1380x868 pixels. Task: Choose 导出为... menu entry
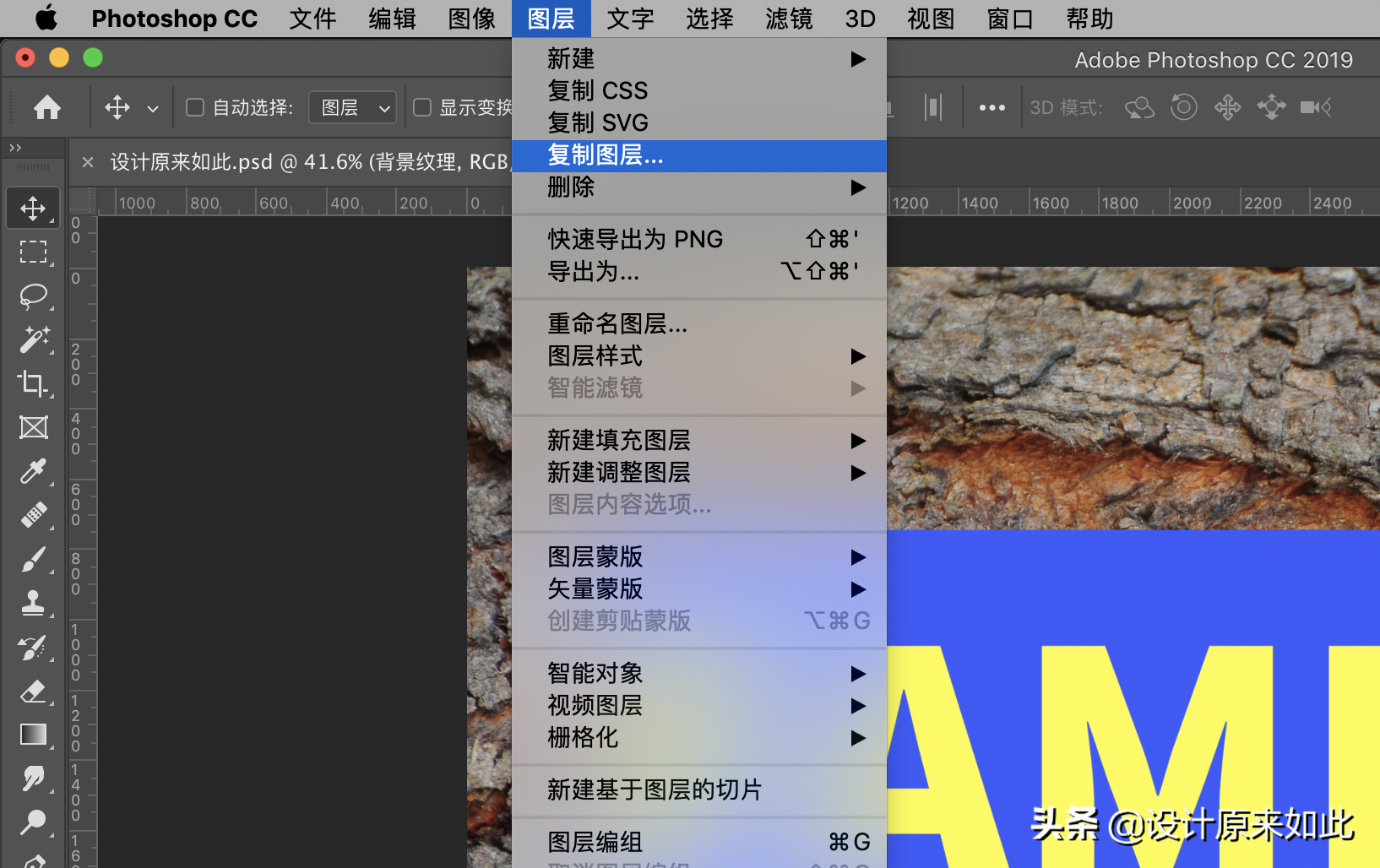point(699,272)
